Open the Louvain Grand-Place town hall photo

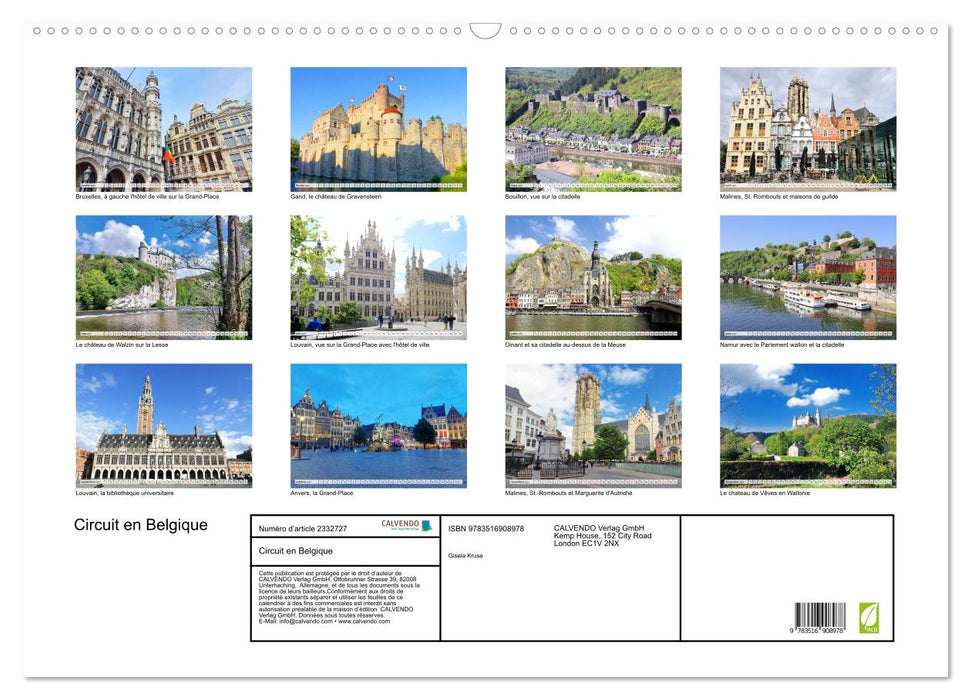coord(378,278)
